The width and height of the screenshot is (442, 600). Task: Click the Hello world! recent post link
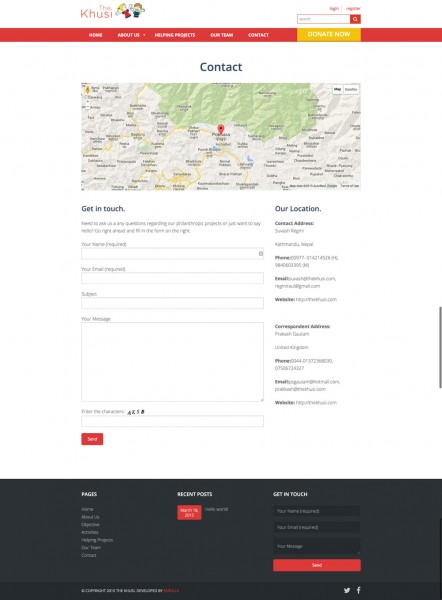[x=217, y=509]
